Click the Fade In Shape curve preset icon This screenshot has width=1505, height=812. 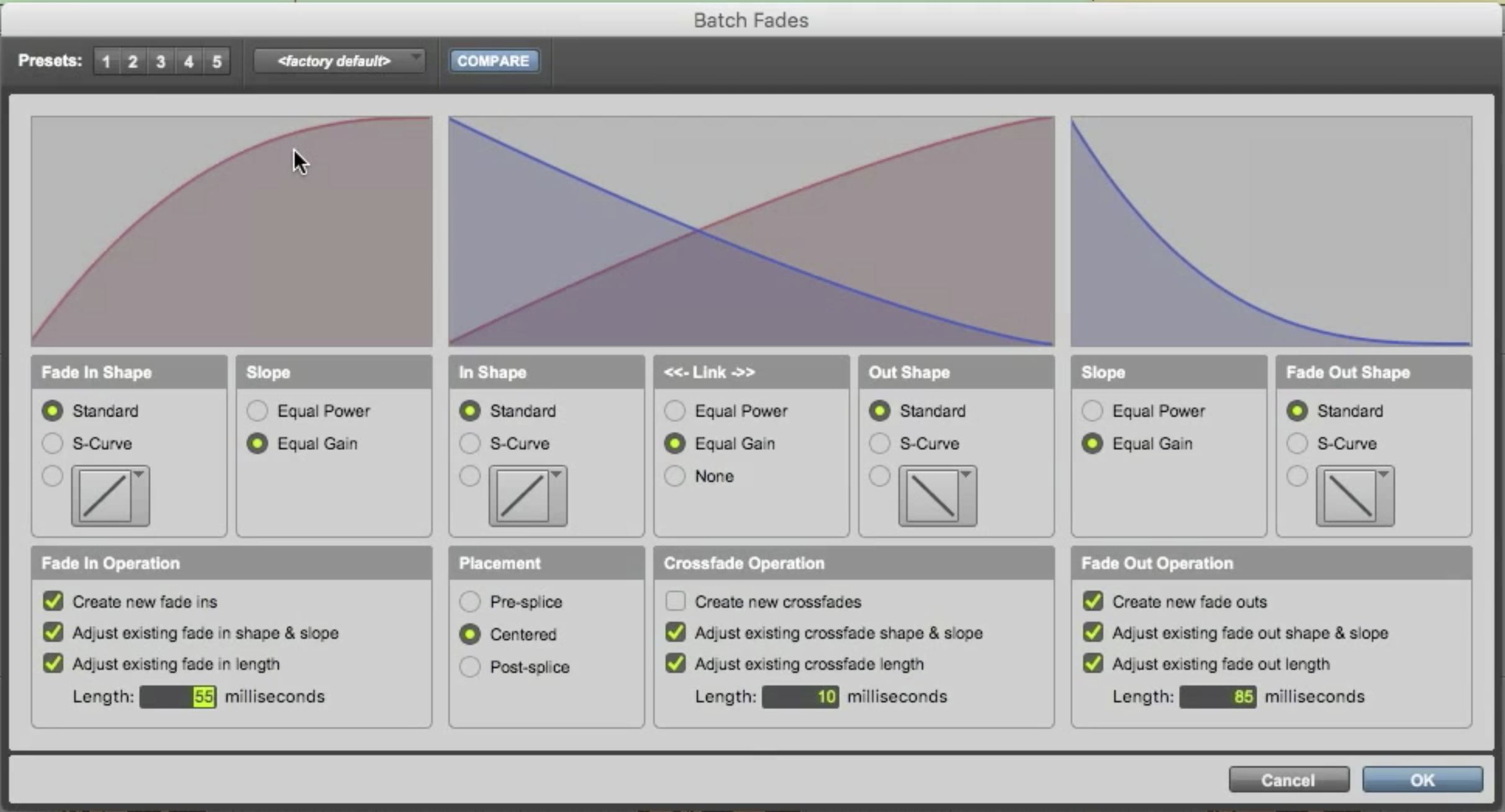click(x=105, y=495)
